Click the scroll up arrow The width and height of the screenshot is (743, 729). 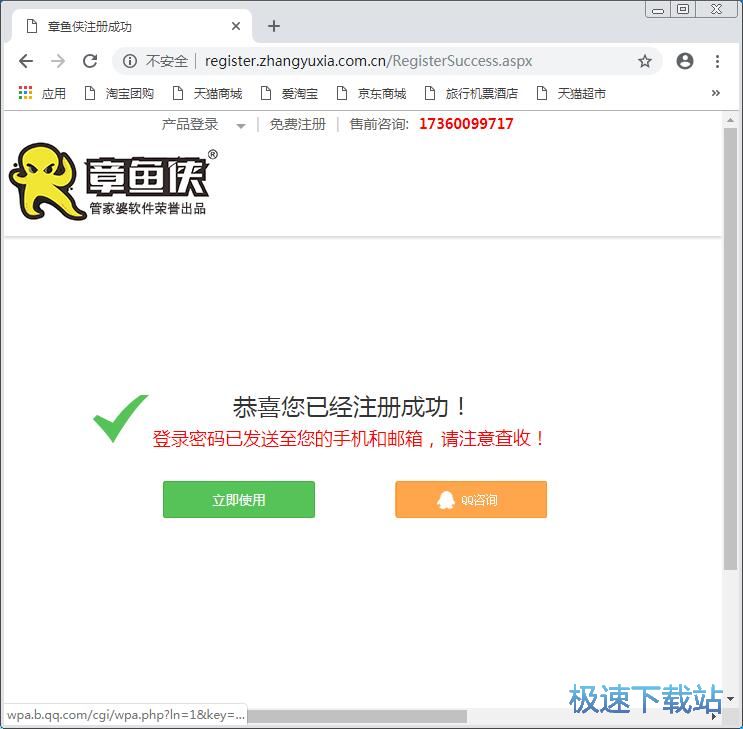pos(730,120)
